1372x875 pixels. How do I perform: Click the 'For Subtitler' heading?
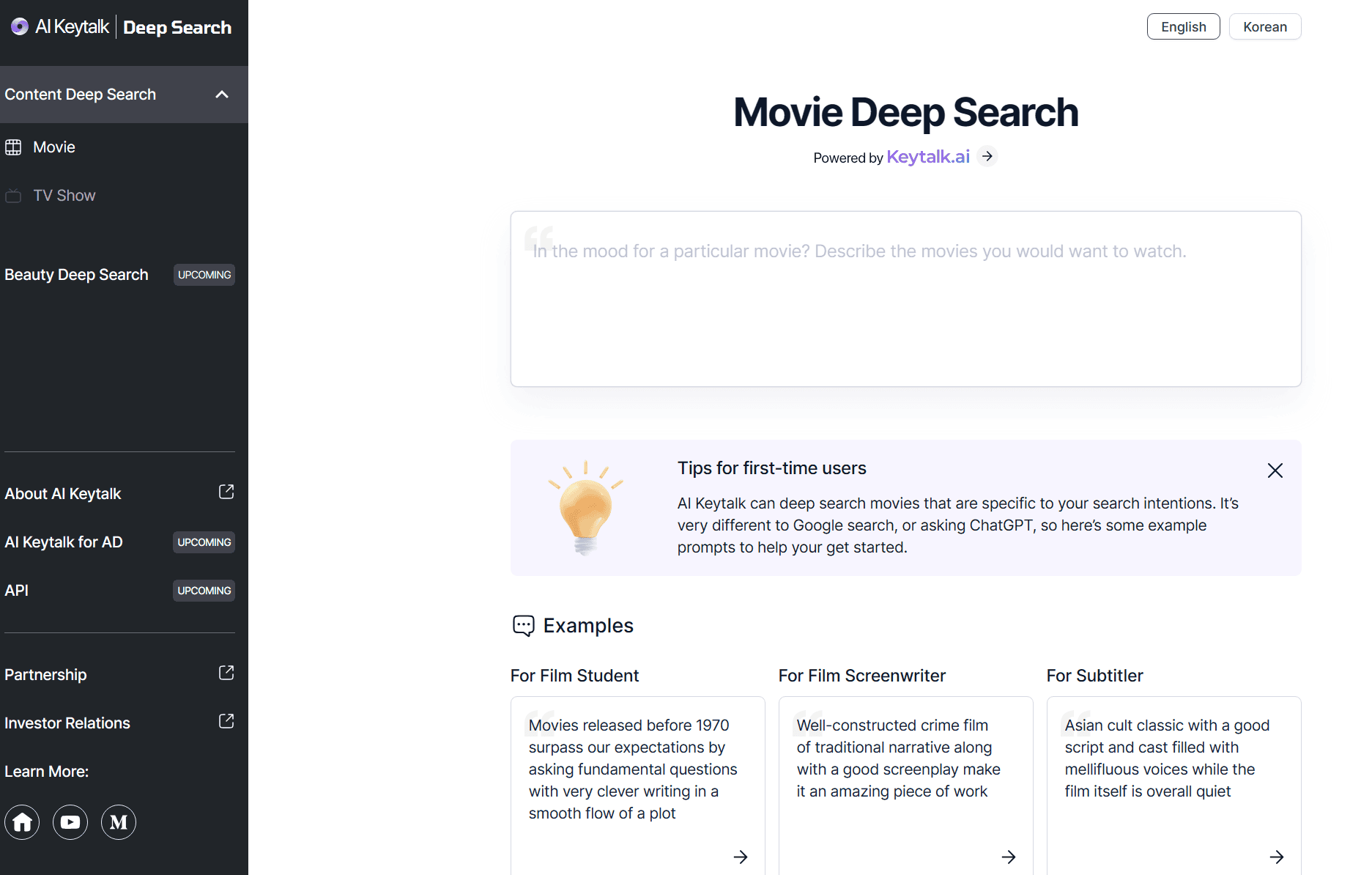click(1094, 676)
